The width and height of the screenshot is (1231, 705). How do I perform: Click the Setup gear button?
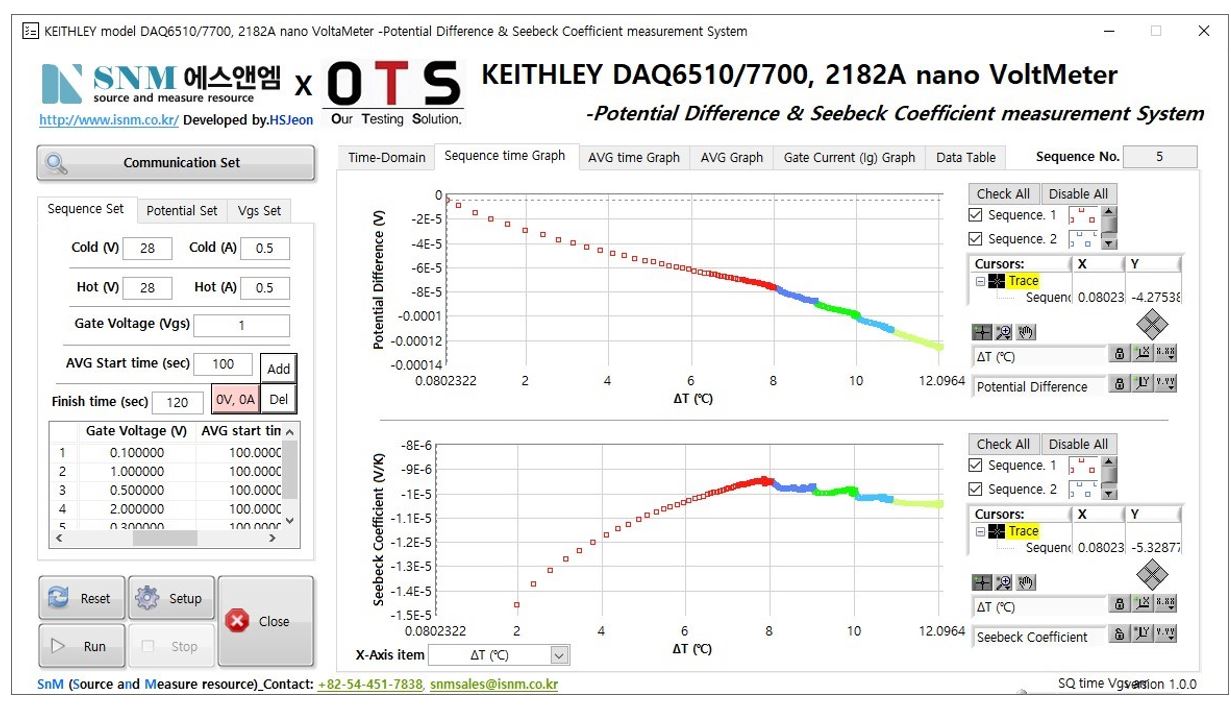point(169,598)
